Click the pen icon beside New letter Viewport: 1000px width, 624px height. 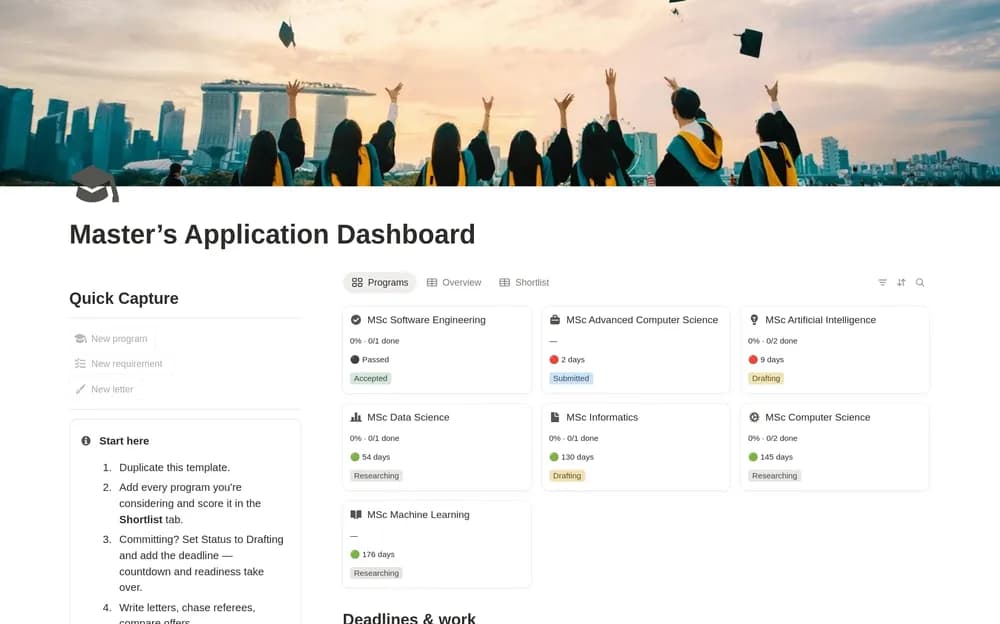tap(80, 389)
